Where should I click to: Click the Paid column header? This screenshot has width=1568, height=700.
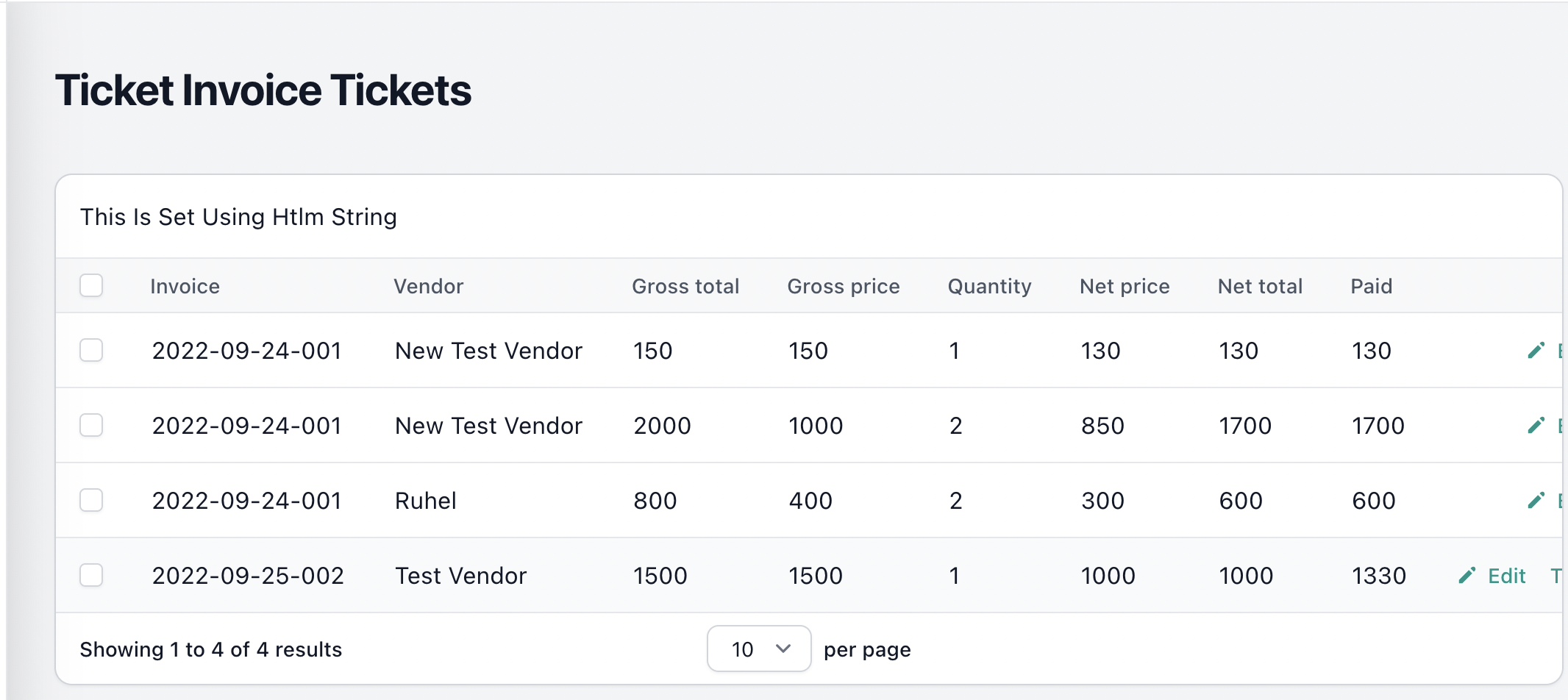click(1372, 286)
